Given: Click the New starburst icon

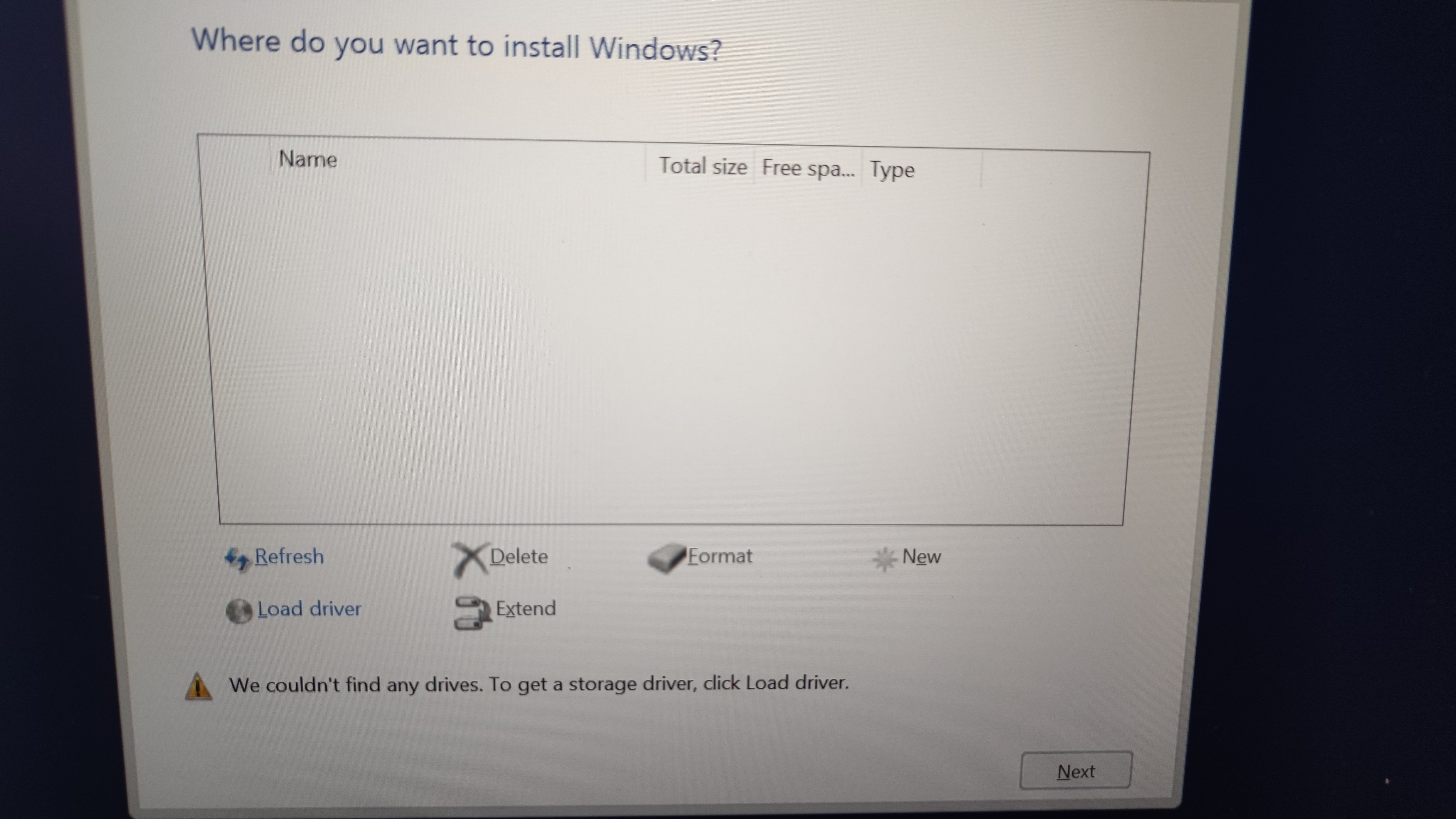Looking at the screenshot, I should [885, 559].
